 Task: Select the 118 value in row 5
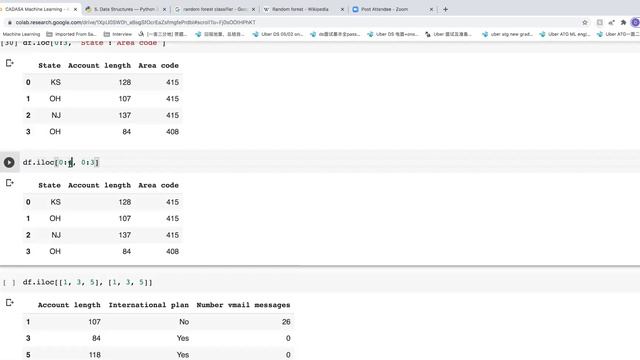95,355
